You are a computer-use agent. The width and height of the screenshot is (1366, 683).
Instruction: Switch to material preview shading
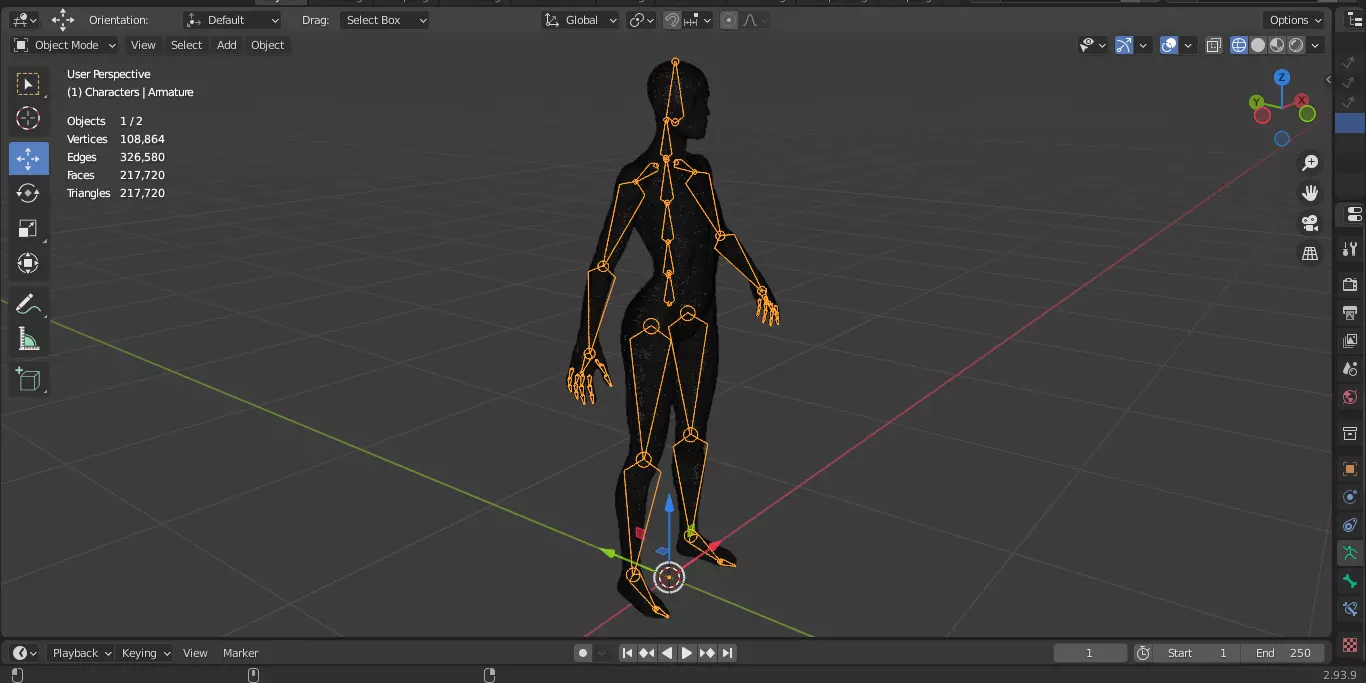click(1278, 45)
